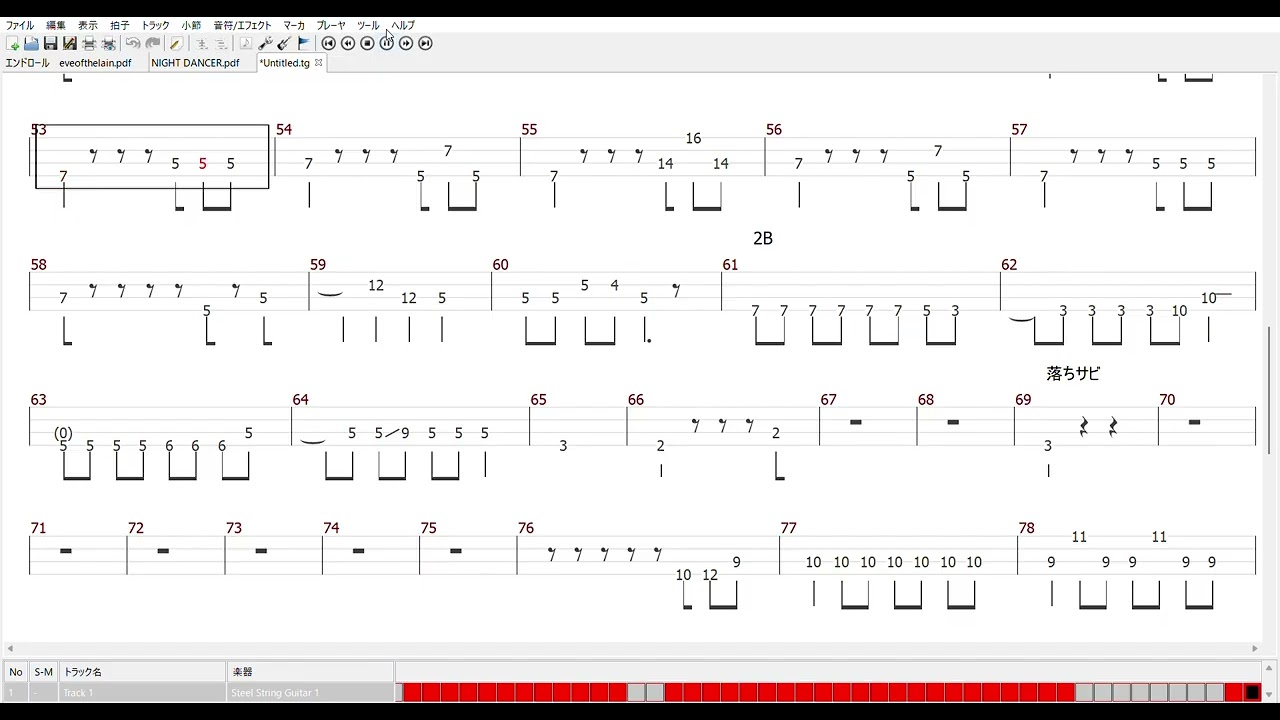Open the 拍子 menu
Screen dimensions: 1280x720
[x=120, y=25]
